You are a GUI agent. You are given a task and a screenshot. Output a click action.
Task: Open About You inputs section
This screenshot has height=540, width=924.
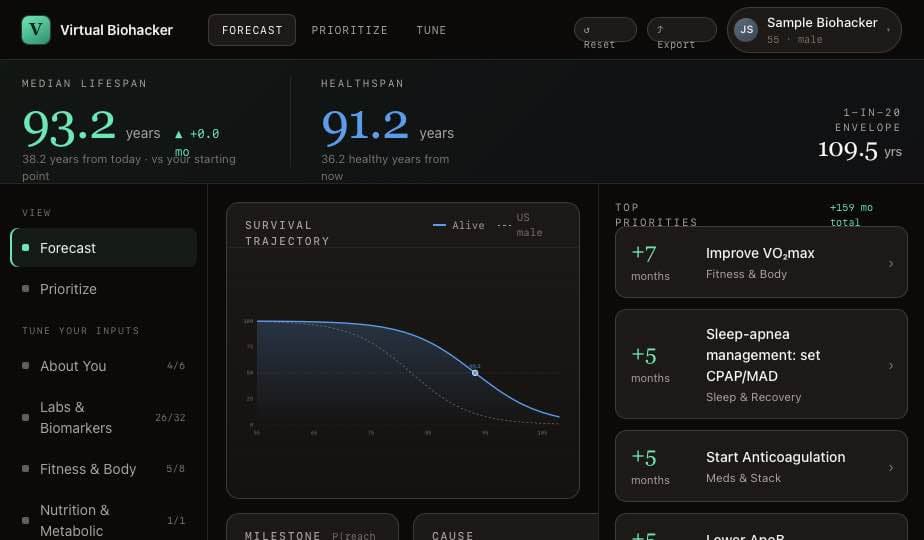(104, 366)
